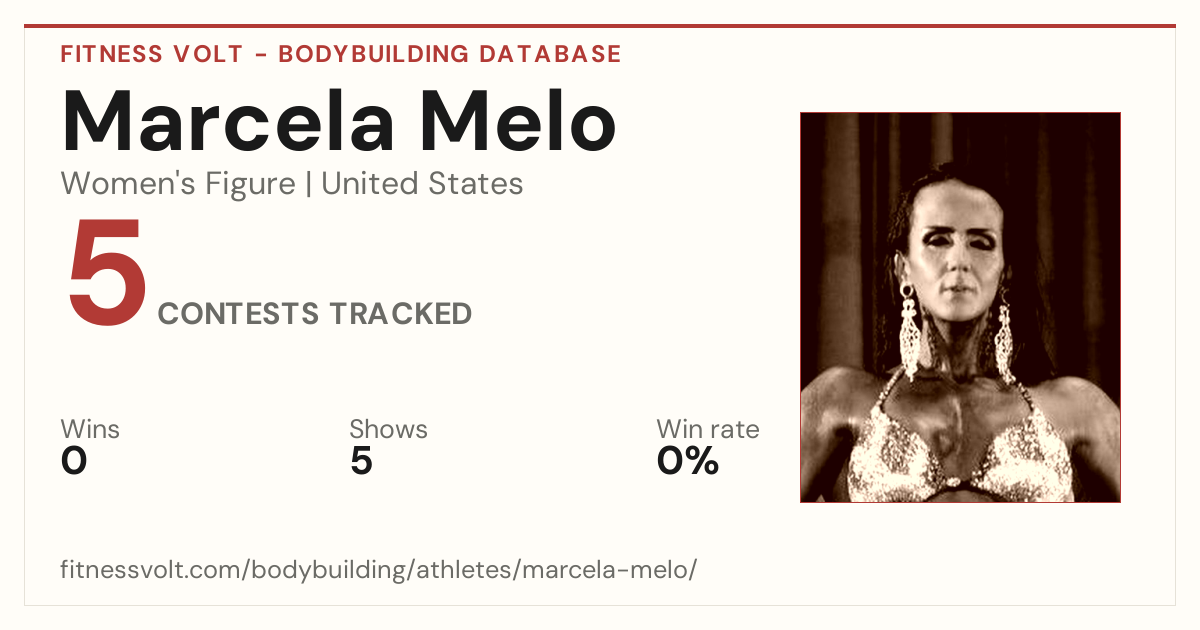Viewport: 1200px width, 630px height.
Task: Open the athlete photo thumbnail
Action: (x=960, y=307)
